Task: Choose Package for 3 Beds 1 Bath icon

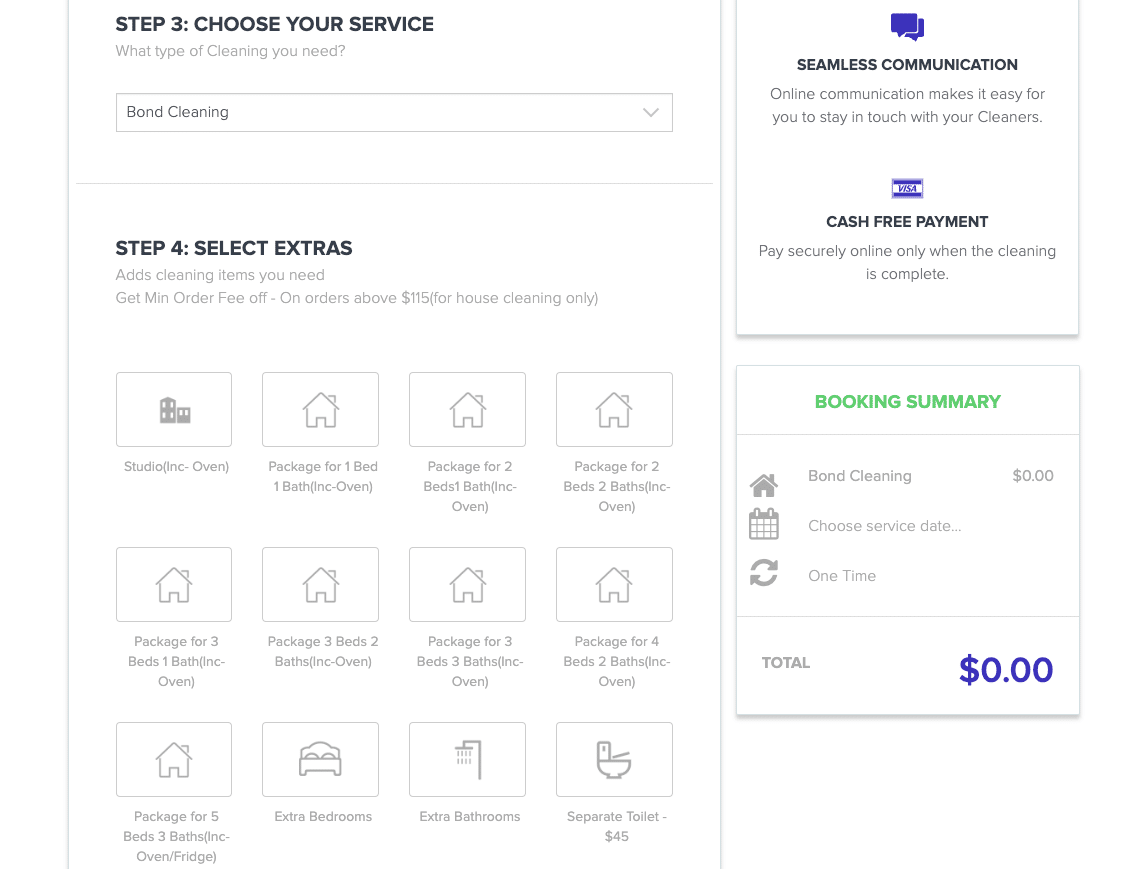Action: point(174,585)
